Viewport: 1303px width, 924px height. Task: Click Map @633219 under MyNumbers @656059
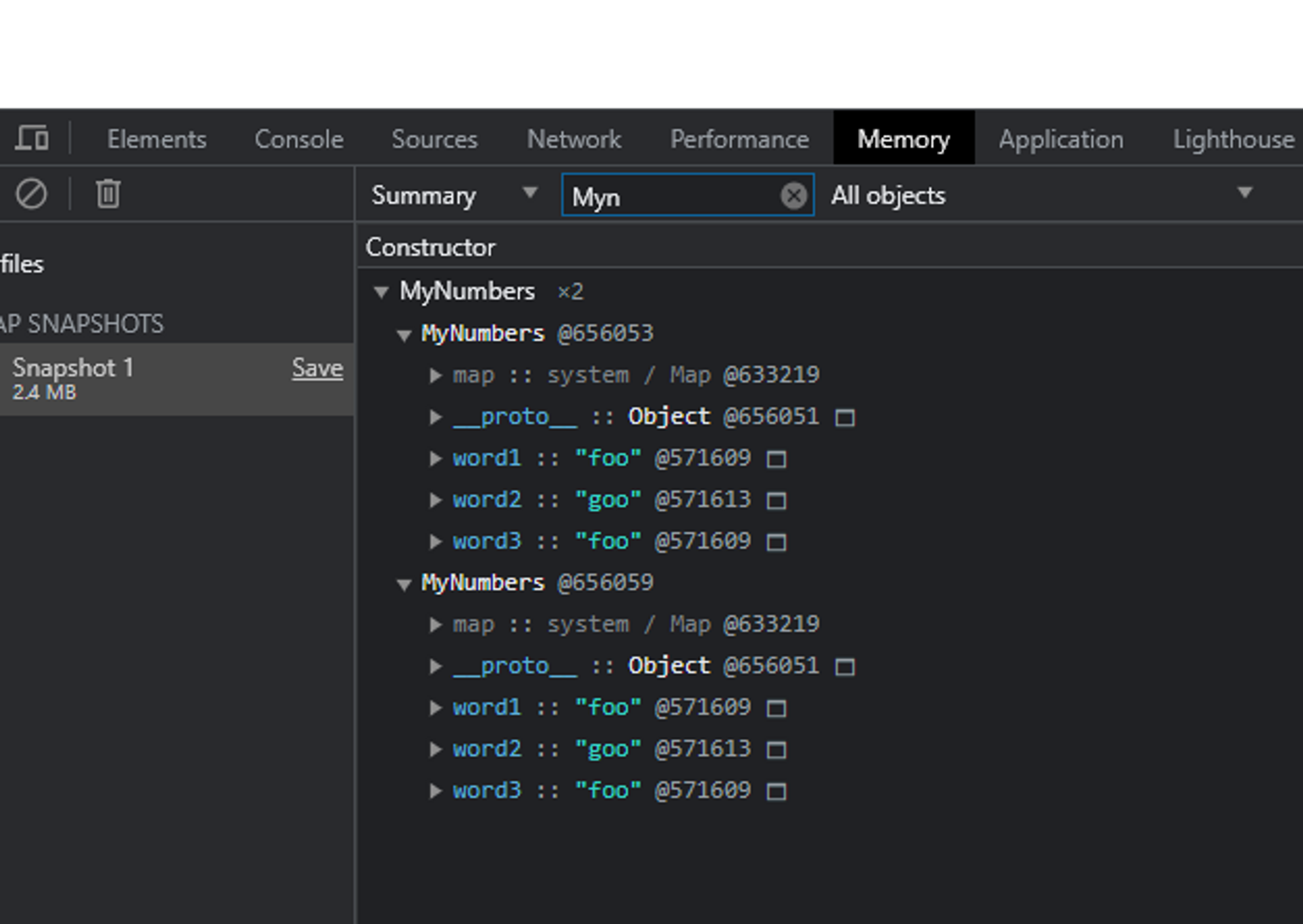pyautogui.click(x=745, y=624)
